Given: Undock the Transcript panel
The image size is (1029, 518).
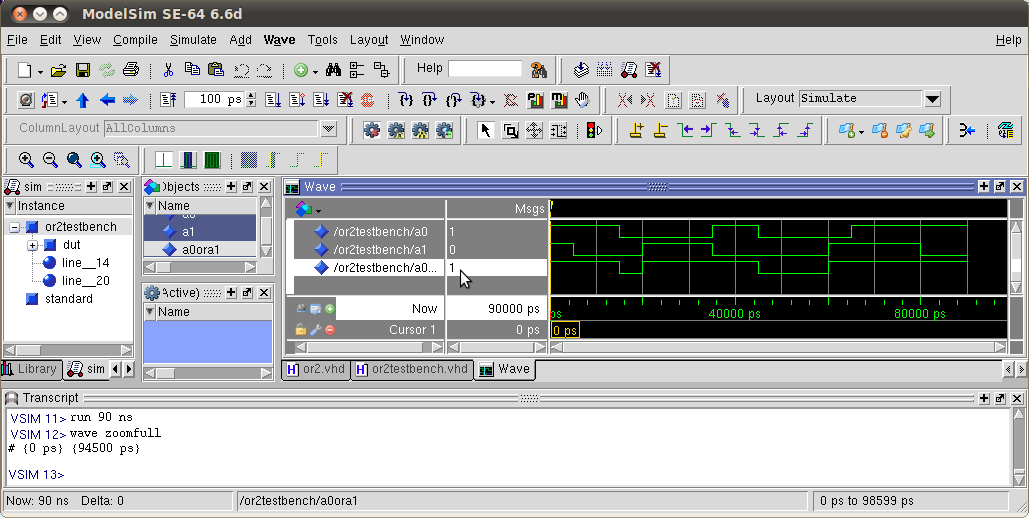Looking at the screenshot, I should point(1000,399).
